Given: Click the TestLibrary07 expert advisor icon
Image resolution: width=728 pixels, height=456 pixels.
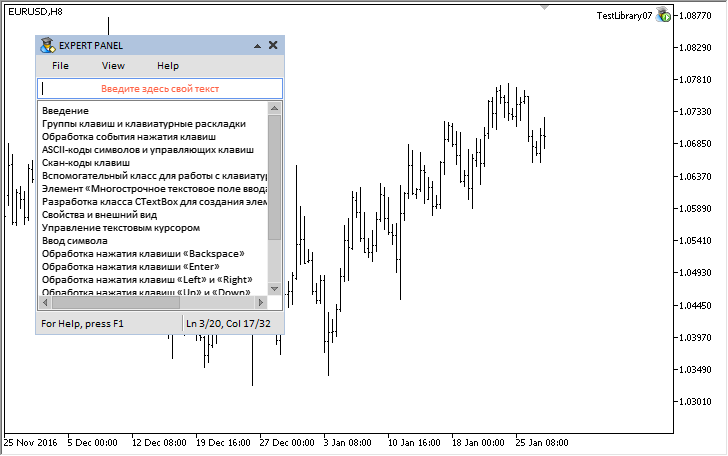Looking at the screenshot, I should 664,15.
